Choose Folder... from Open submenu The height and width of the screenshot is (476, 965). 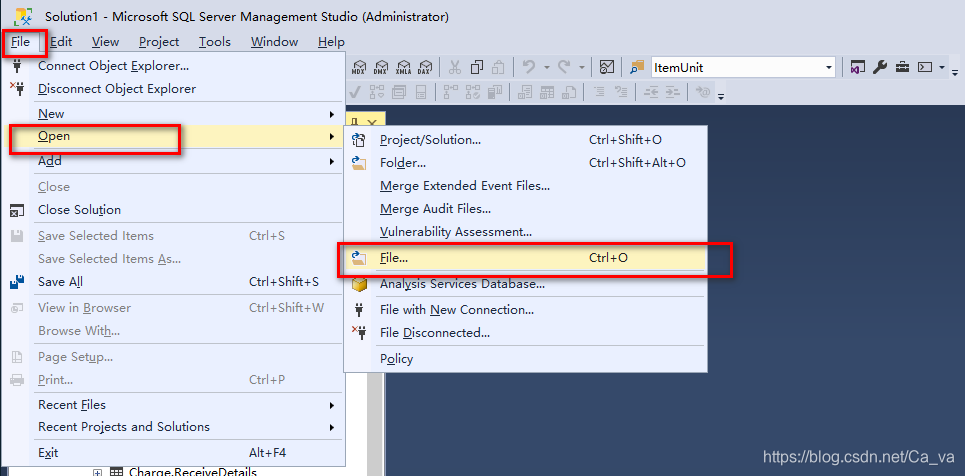(x=525, y=163)
